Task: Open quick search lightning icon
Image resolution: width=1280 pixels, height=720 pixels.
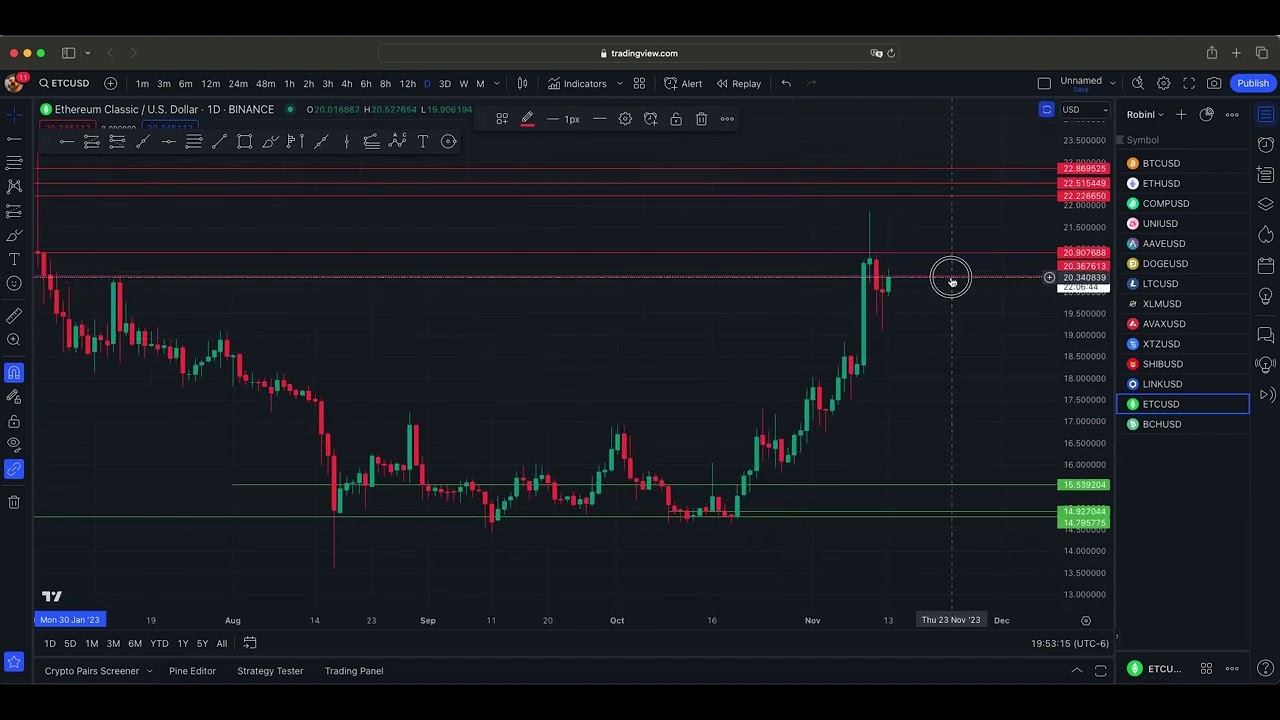Action: click(x=1138, y=83)
